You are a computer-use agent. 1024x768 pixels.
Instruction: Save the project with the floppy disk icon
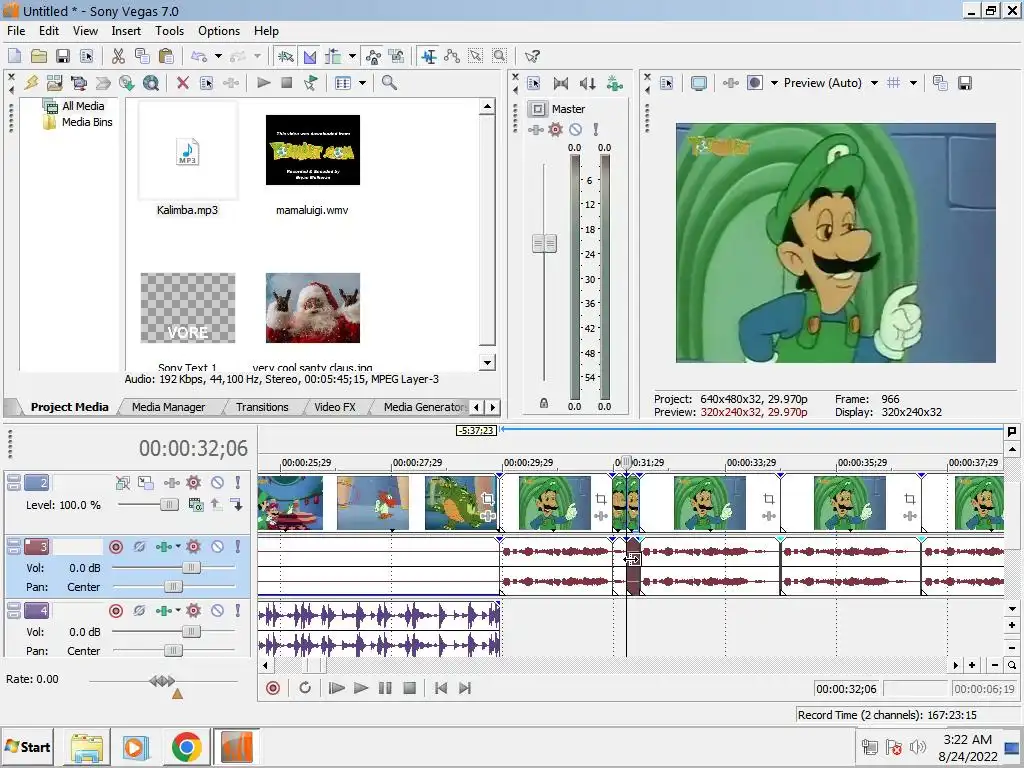(x=63, y=56)
